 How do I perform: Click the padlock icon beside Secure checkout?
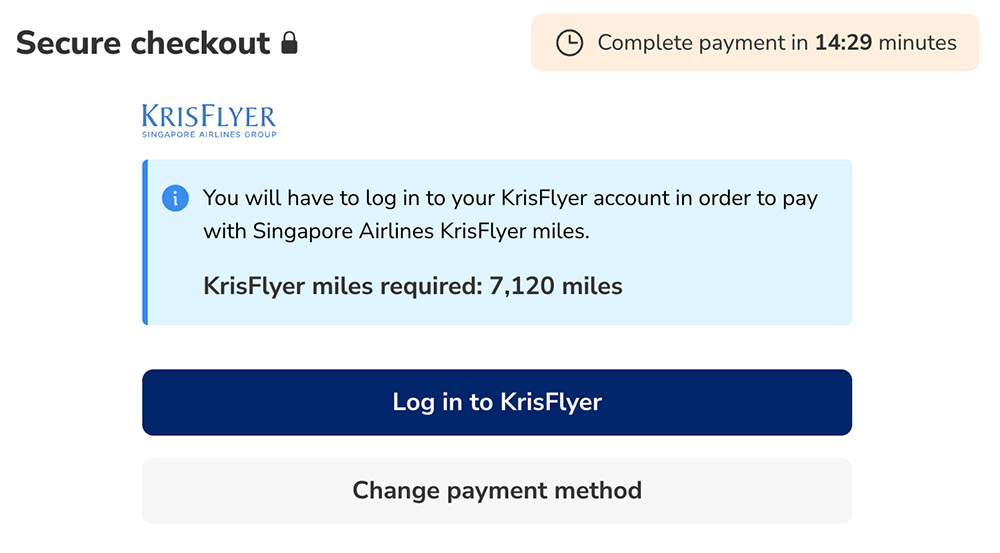289,43
